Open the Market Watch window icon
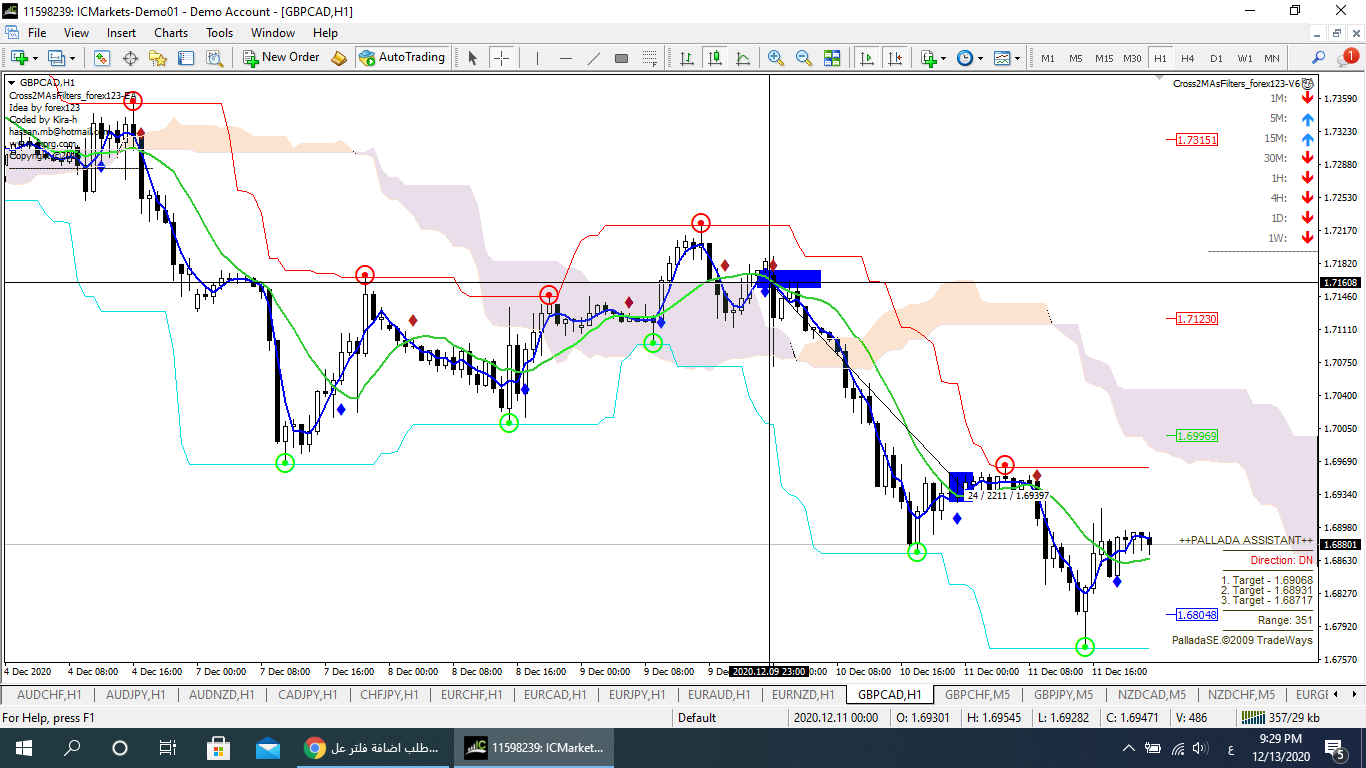 pyautogui.click(x=102, y=58)
